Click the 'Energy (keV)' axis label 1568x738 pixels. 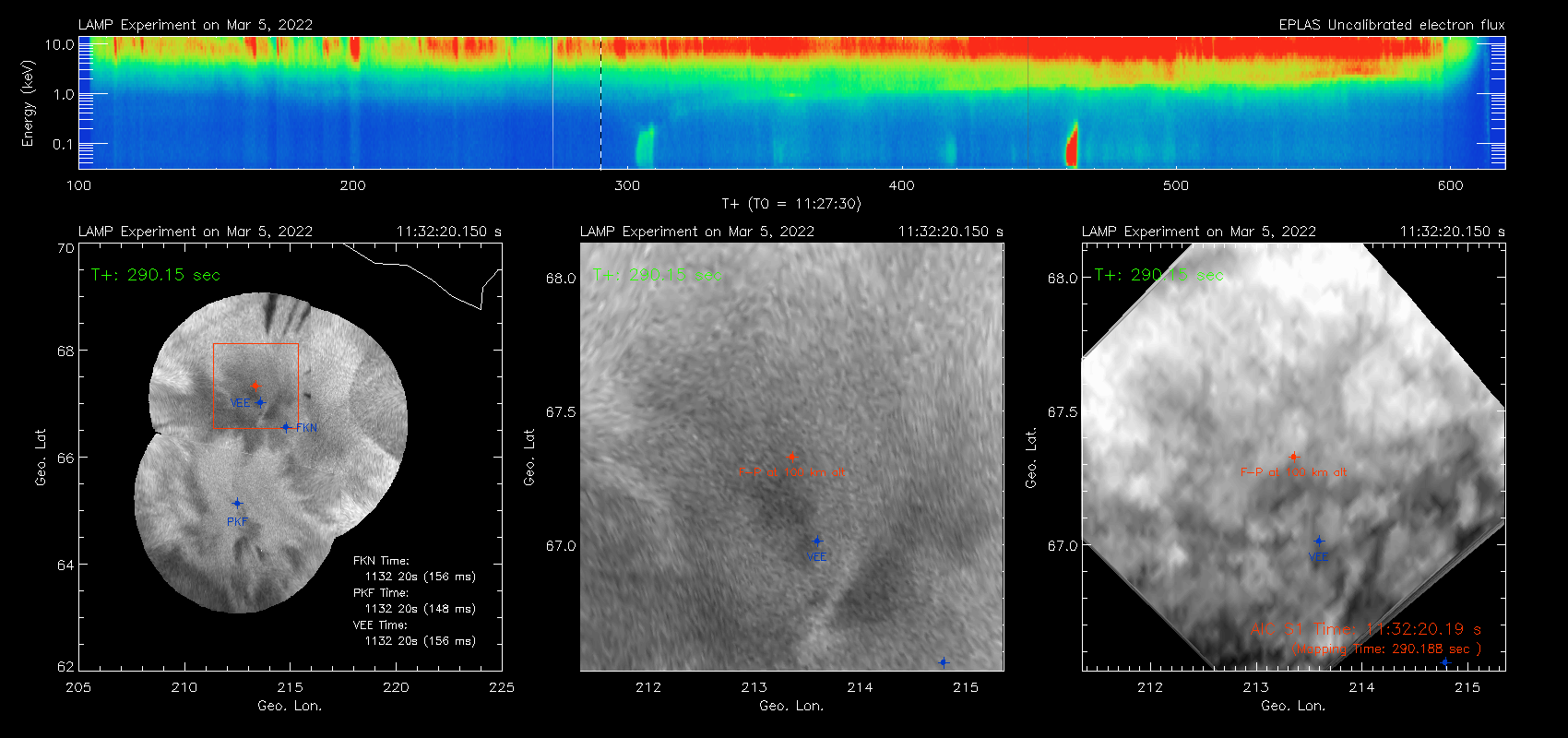coord(28,103)
